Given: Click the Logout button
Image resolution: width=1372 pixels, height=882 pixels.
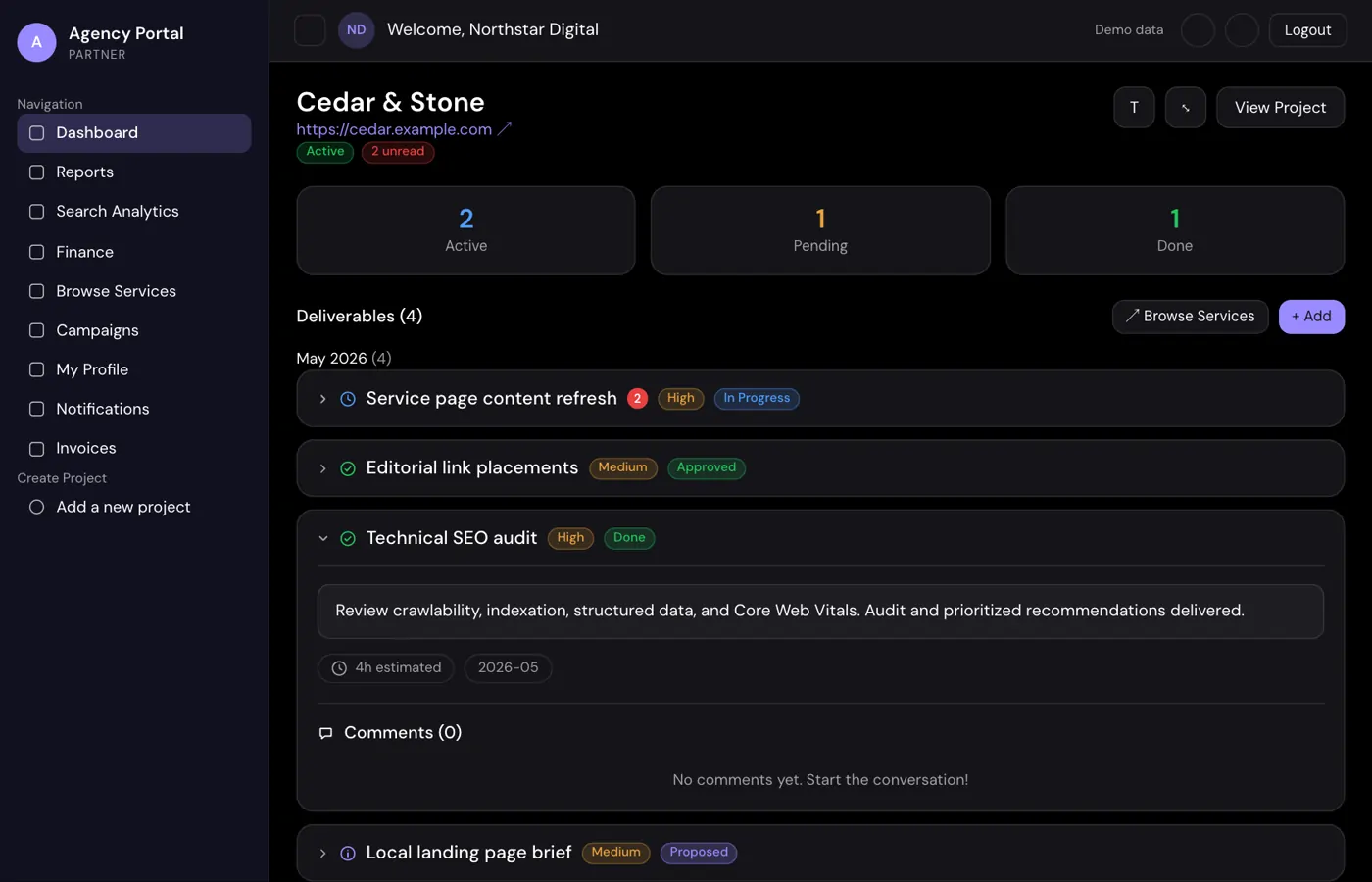Looking at the screenshot, I should pyautogui.click(x=1307, y=30).
